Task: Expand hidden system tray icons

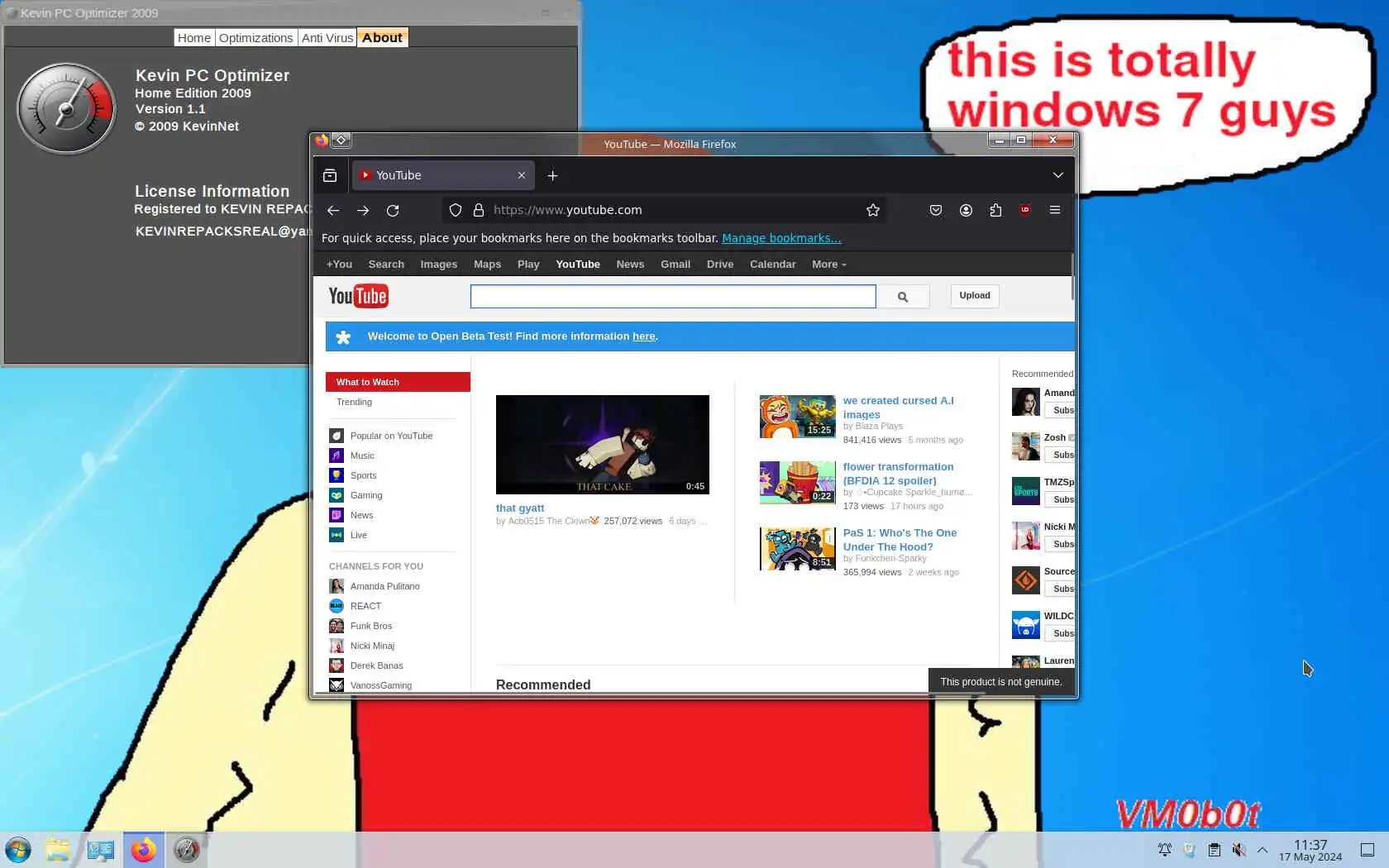Action: click(x=1263, y=850)
